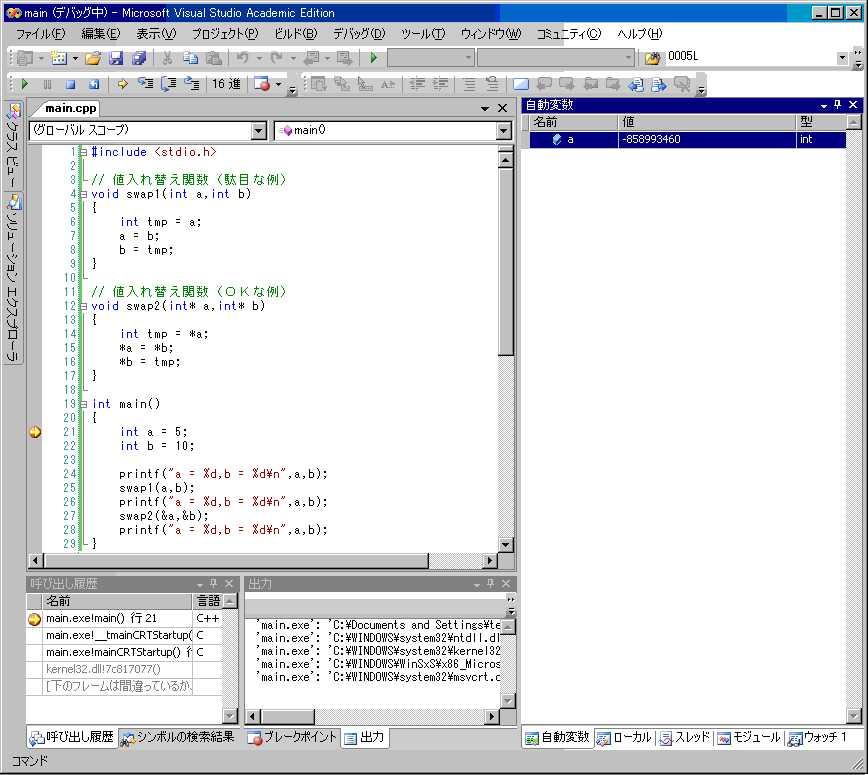Click the Show Next Statement yellow arrow
The width and height of the screenshot is (868, 775).
(122, 84)
